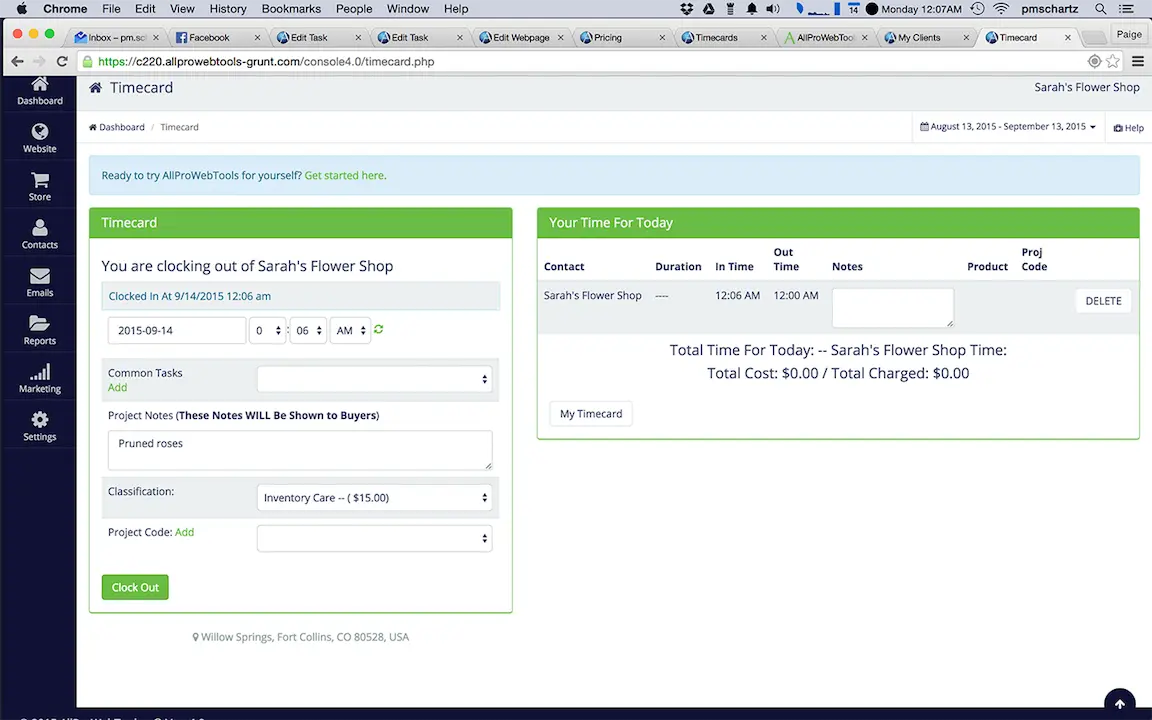Switch to the Pricing tab

[x=622, y=37]
